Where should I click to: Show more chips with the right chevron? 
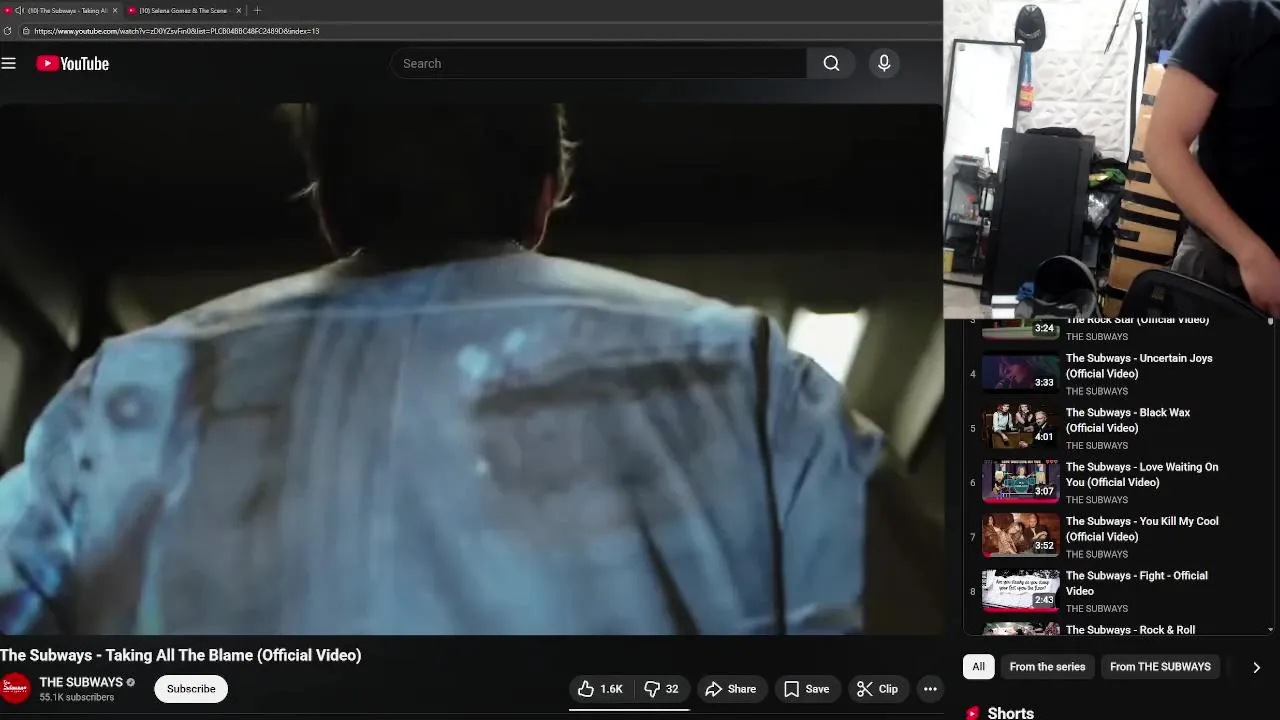pyautogui.click(x=1256, y=667)
